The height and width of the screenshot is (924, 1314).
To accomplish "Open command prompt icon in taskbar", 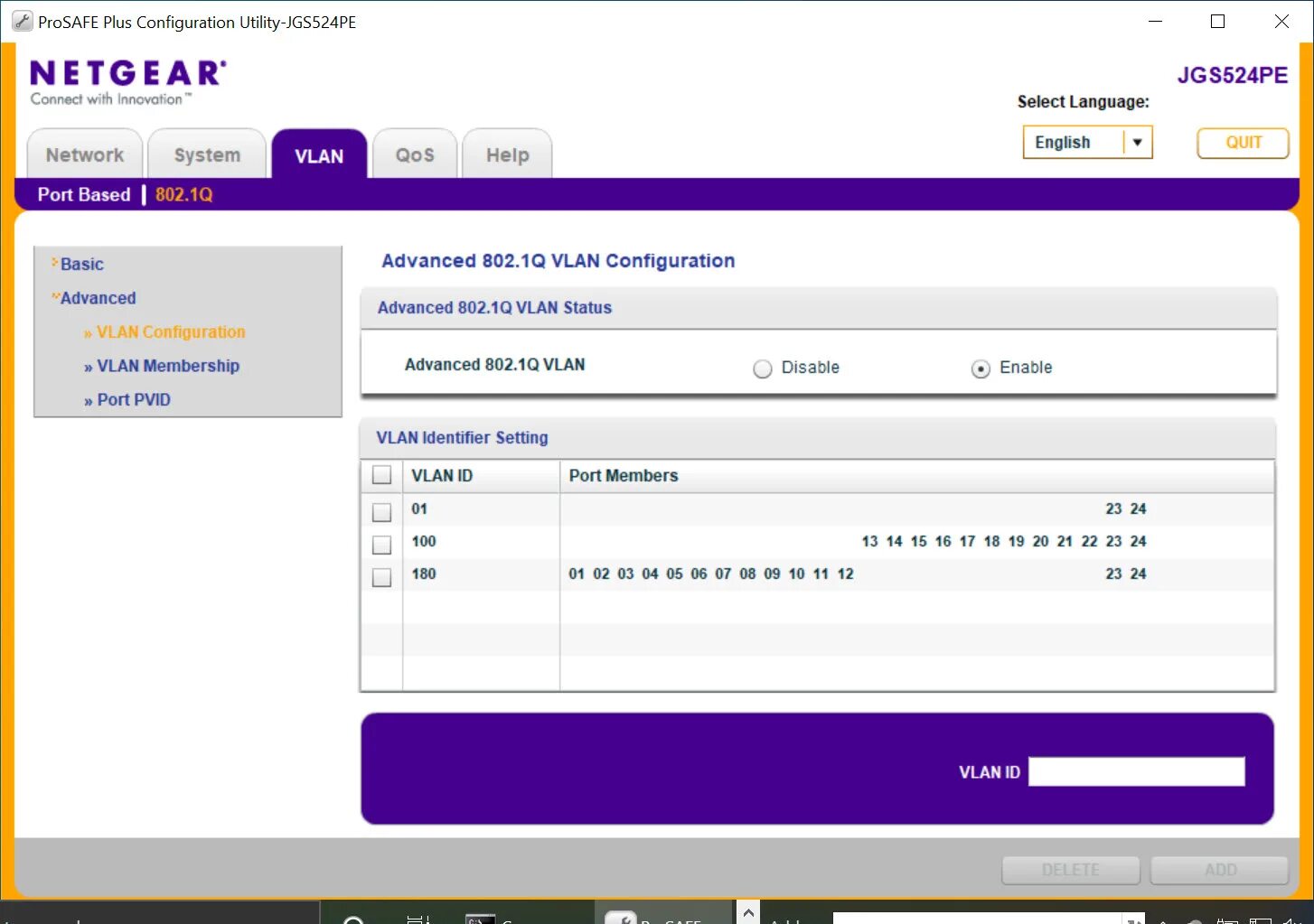I will (x=480, y=918).
